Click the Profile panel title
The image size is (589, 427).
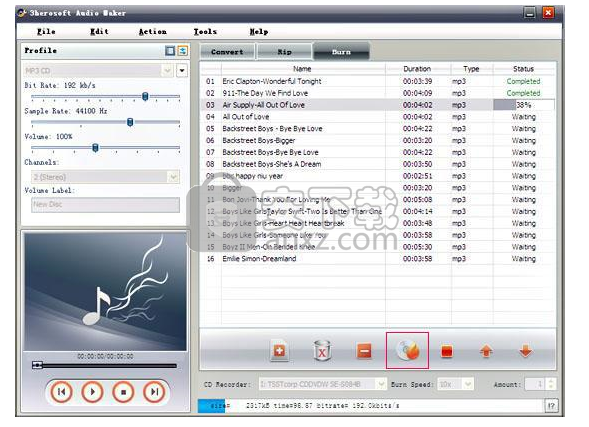coord(41,50)
